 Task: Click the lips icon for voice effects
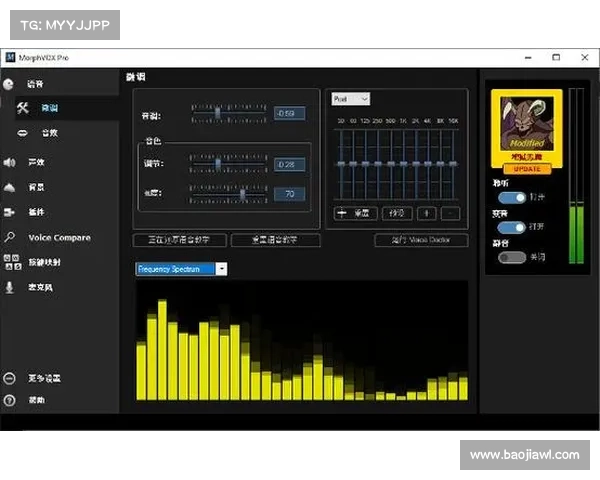pyautogui.click(x=23, y=133)
